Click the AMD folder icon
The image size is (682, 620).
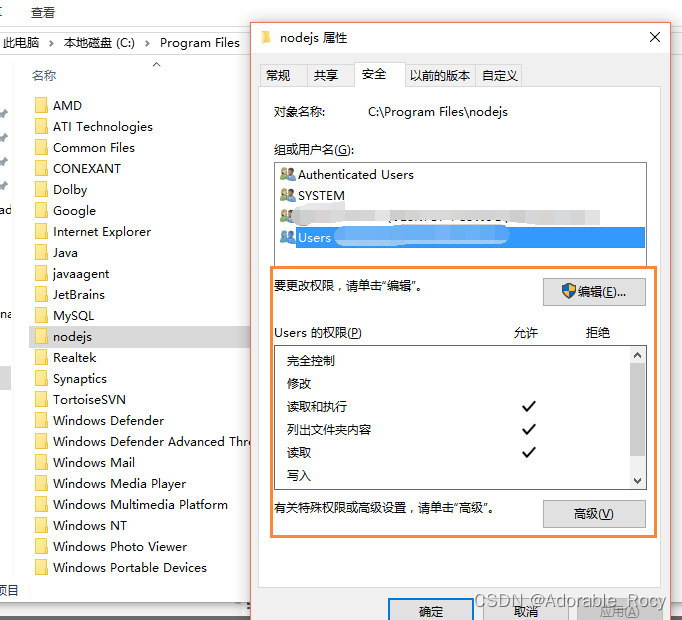click(41, 105)
